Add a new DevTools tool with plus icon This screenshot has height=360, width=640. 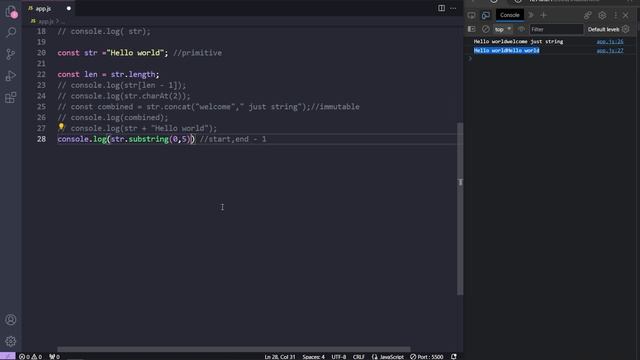pyautogui.click(x=543, y=15)
